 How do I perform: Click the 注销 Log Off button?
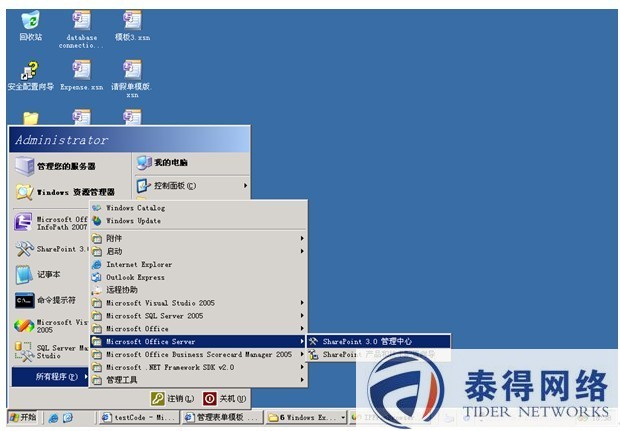click(x=173, y=399)
